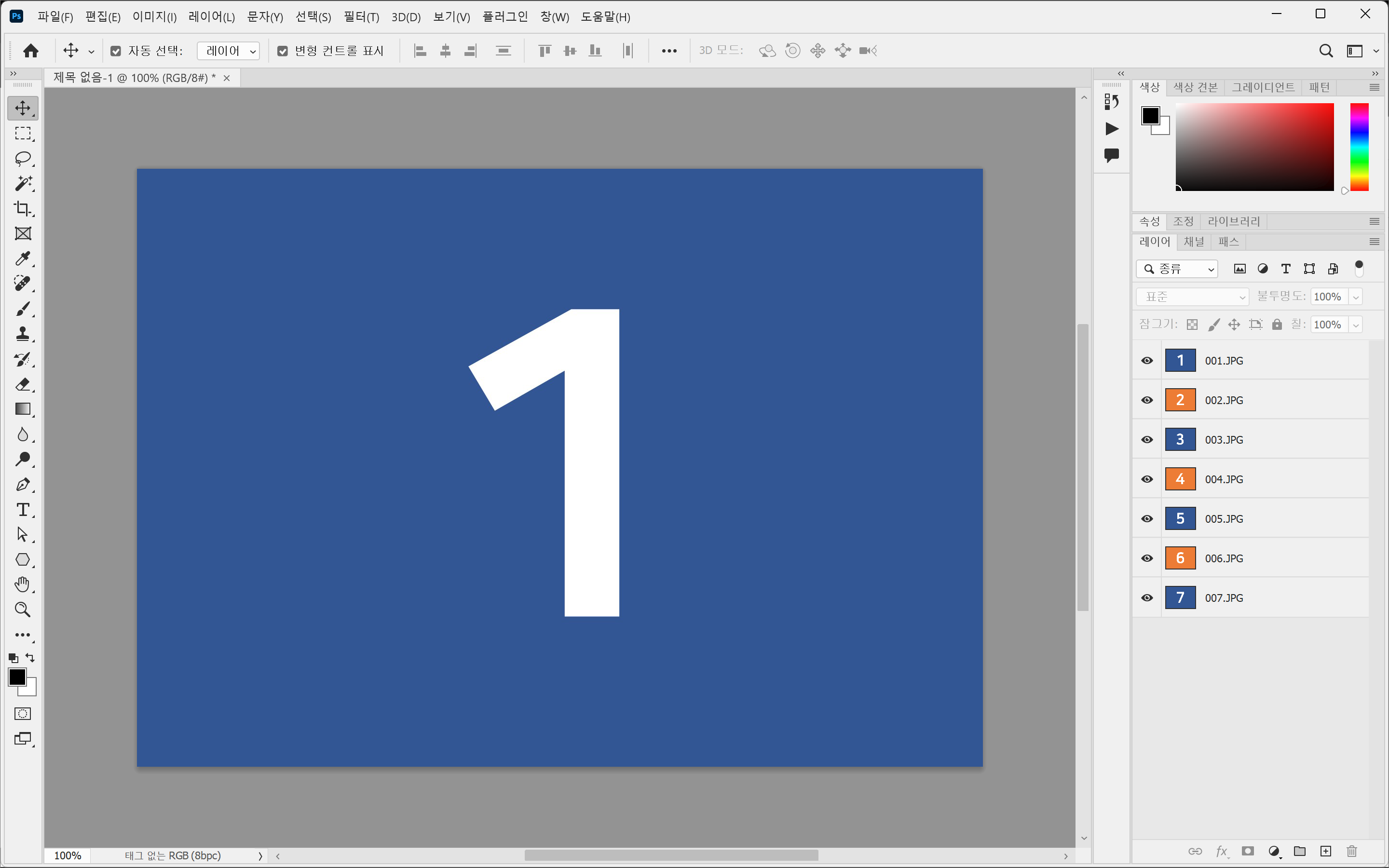Click the black foreground color swatch in toolbar

(16, 677)
